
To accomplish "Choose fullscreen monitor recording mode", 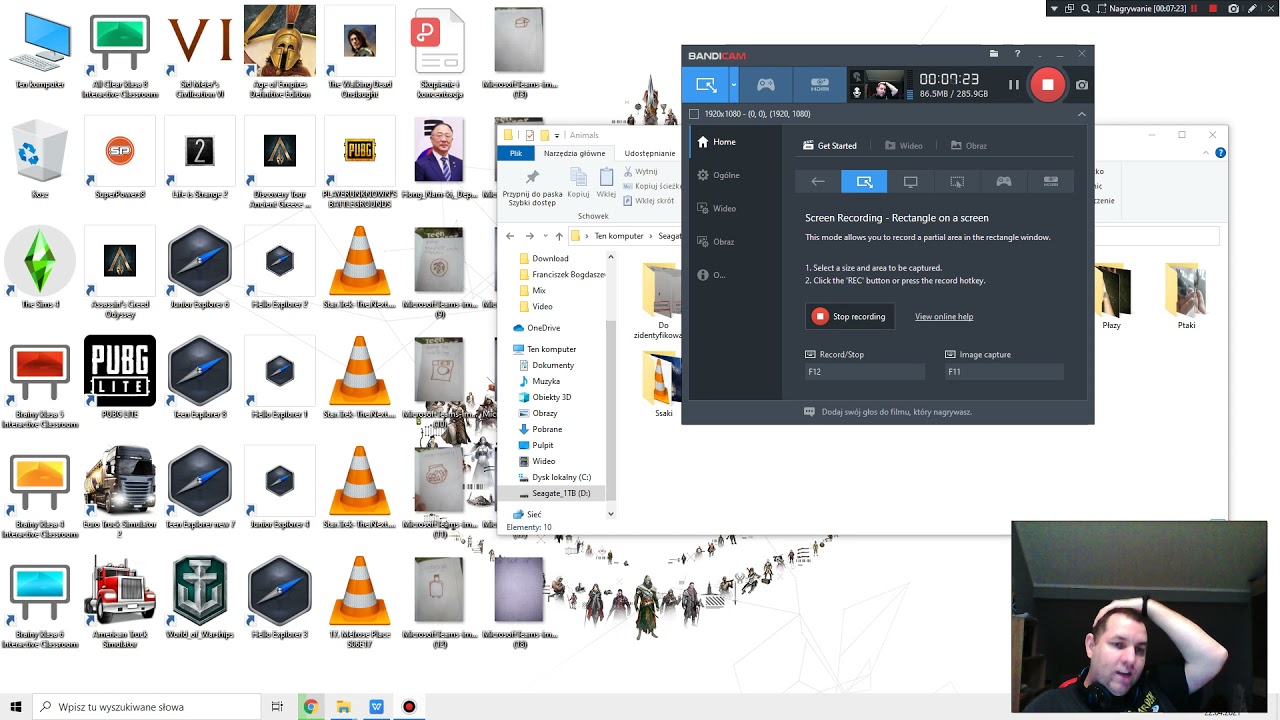I will point(910,181).
